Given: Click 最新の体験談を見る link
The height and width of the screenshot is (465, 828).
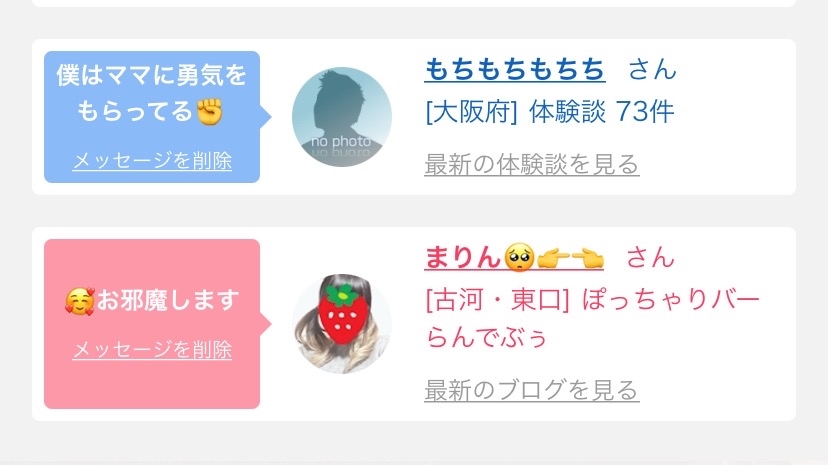Looking at the screenshot, I should tap(532, 164).
